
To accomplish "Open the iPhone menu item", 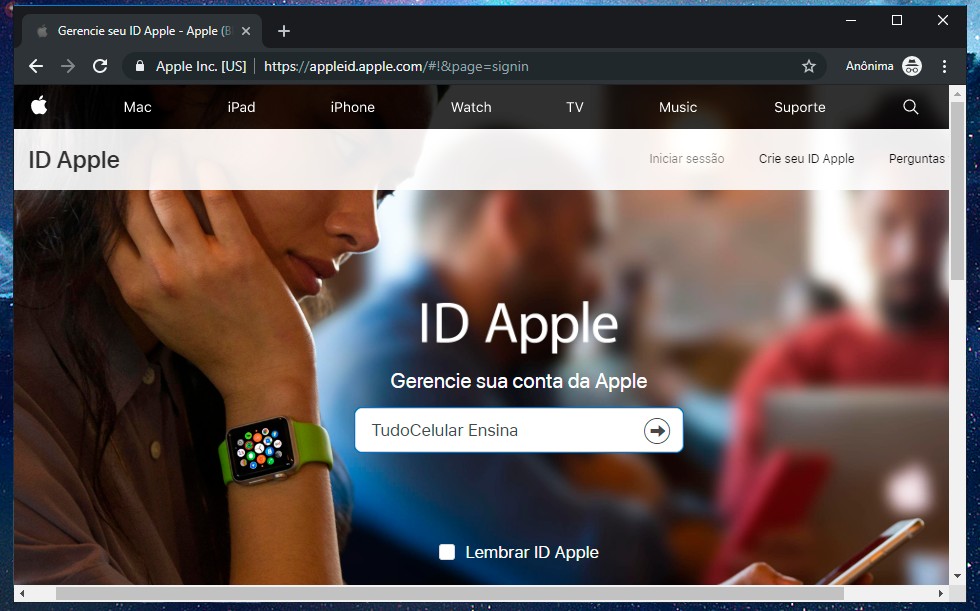I will click(x=352, y=107).
